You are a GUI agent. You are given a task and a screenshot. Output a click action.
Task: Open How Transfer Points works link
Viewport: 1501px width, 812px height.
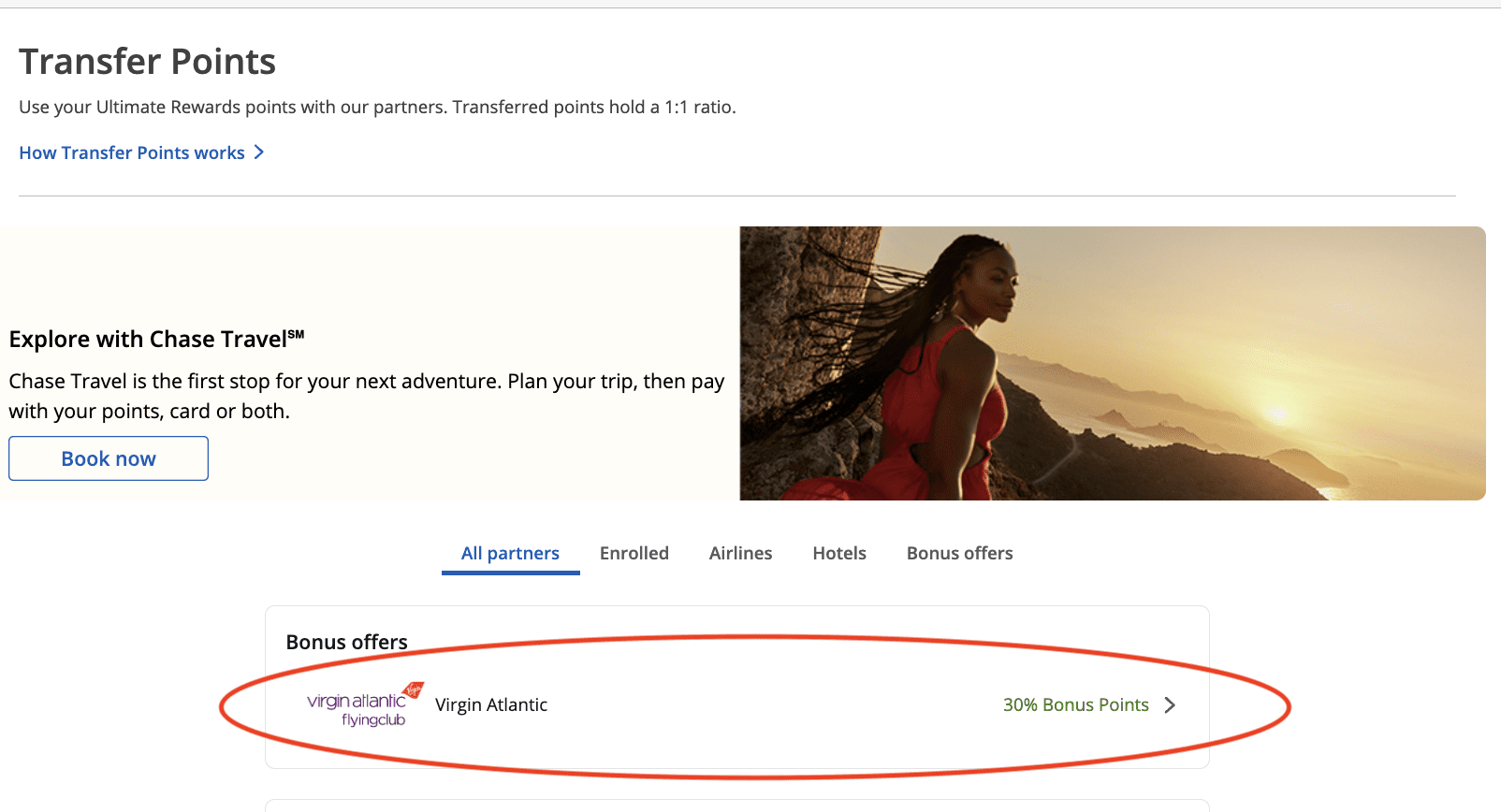[141, 152]
